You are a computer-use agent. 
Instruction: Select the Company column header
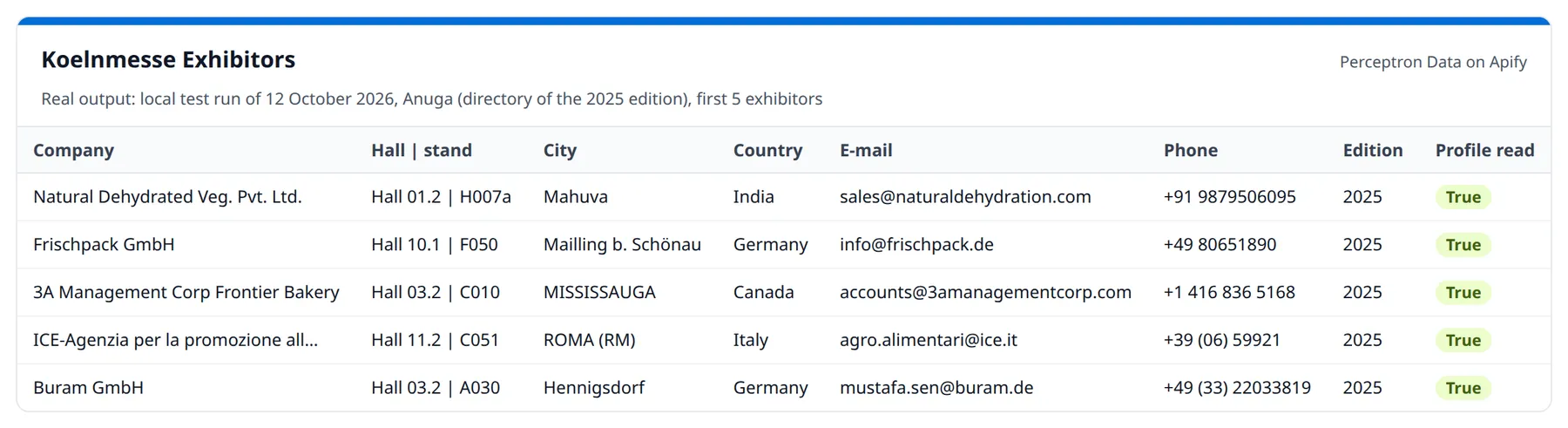pyautogui.click(x=73, y=150)
